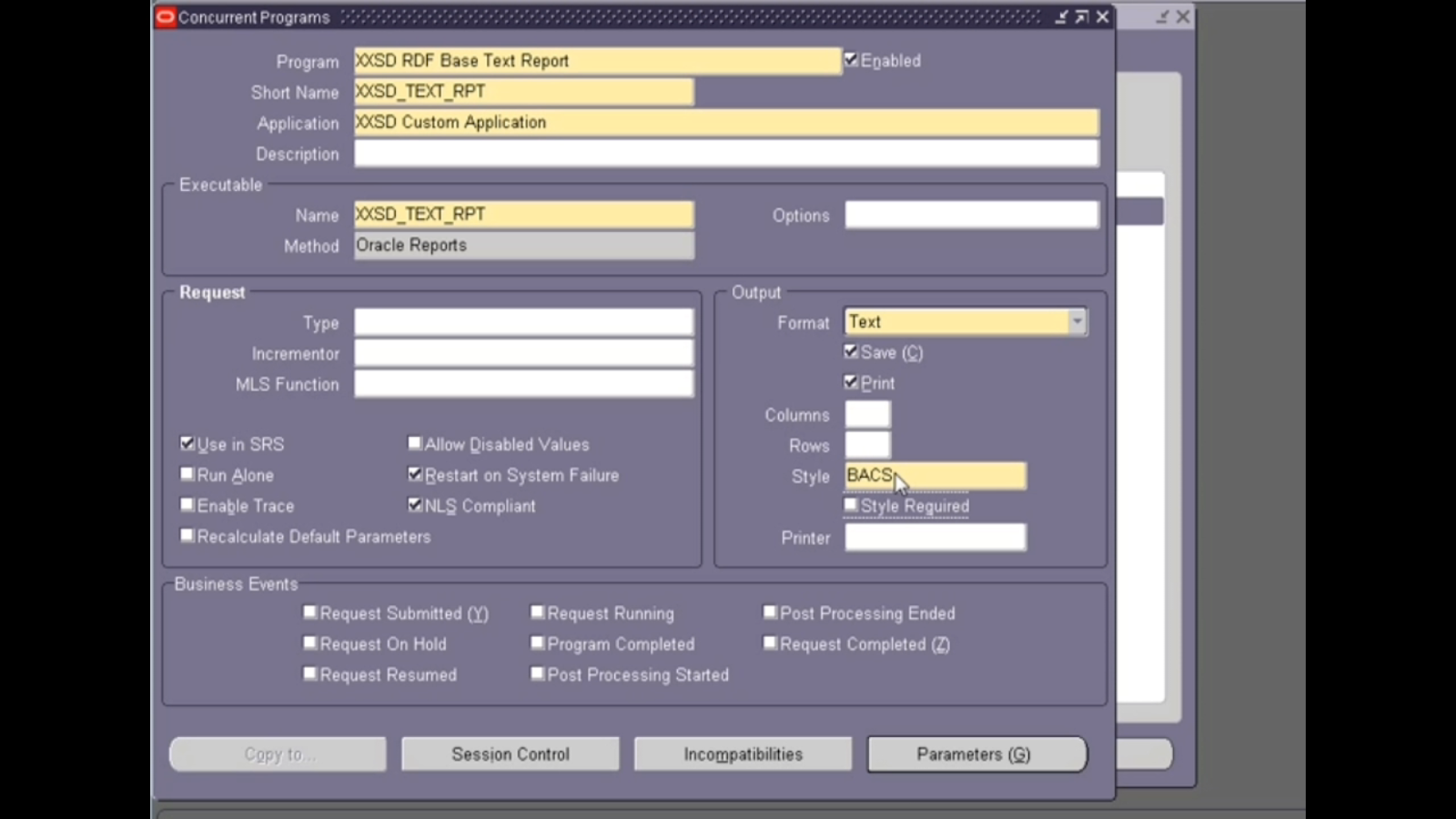Viewport: 1456px width, 819px height.
Task: Uncheck the Enabled checkbox
Action: pos(852,59)
